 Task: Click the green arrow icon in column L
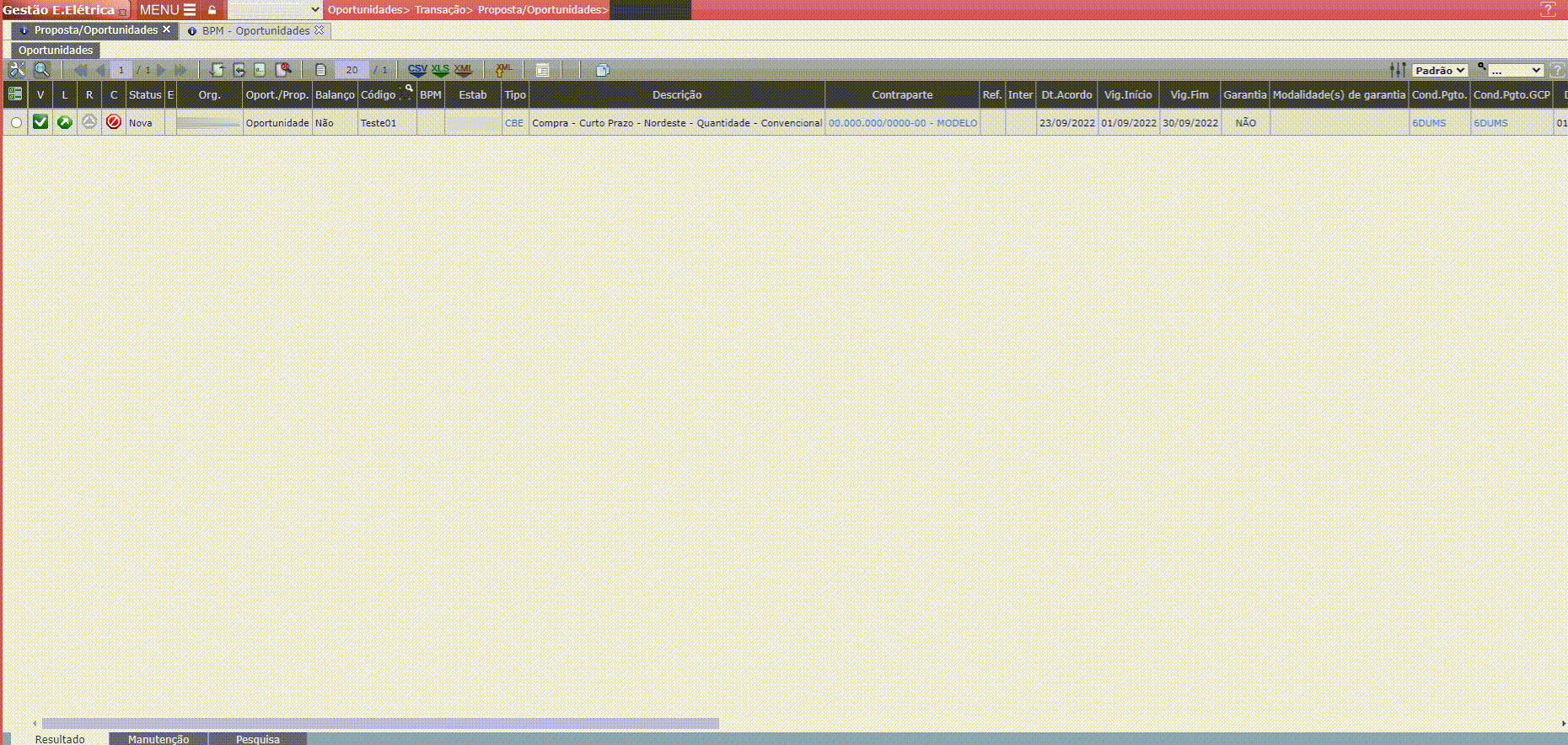64,122
